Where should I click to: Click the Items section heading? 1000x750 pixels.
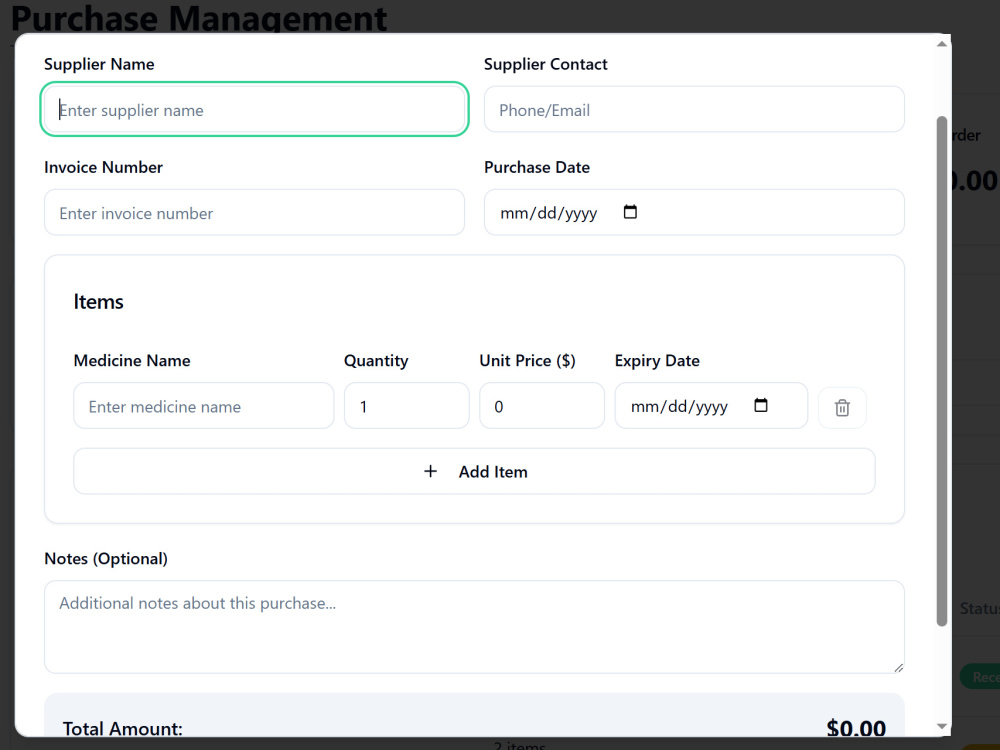98,302
